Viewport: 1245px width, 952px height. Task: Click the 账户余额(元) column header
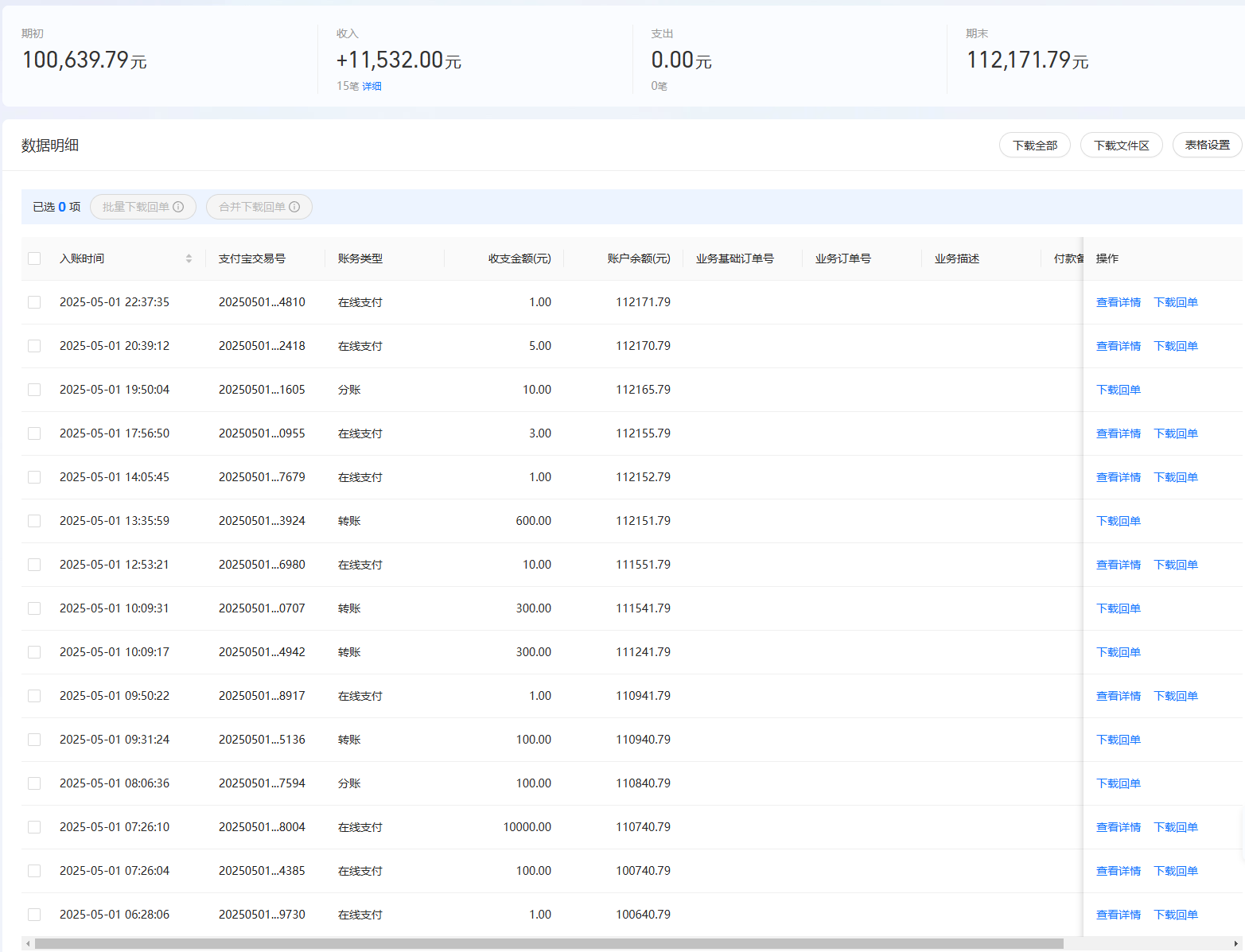[639, 258]
